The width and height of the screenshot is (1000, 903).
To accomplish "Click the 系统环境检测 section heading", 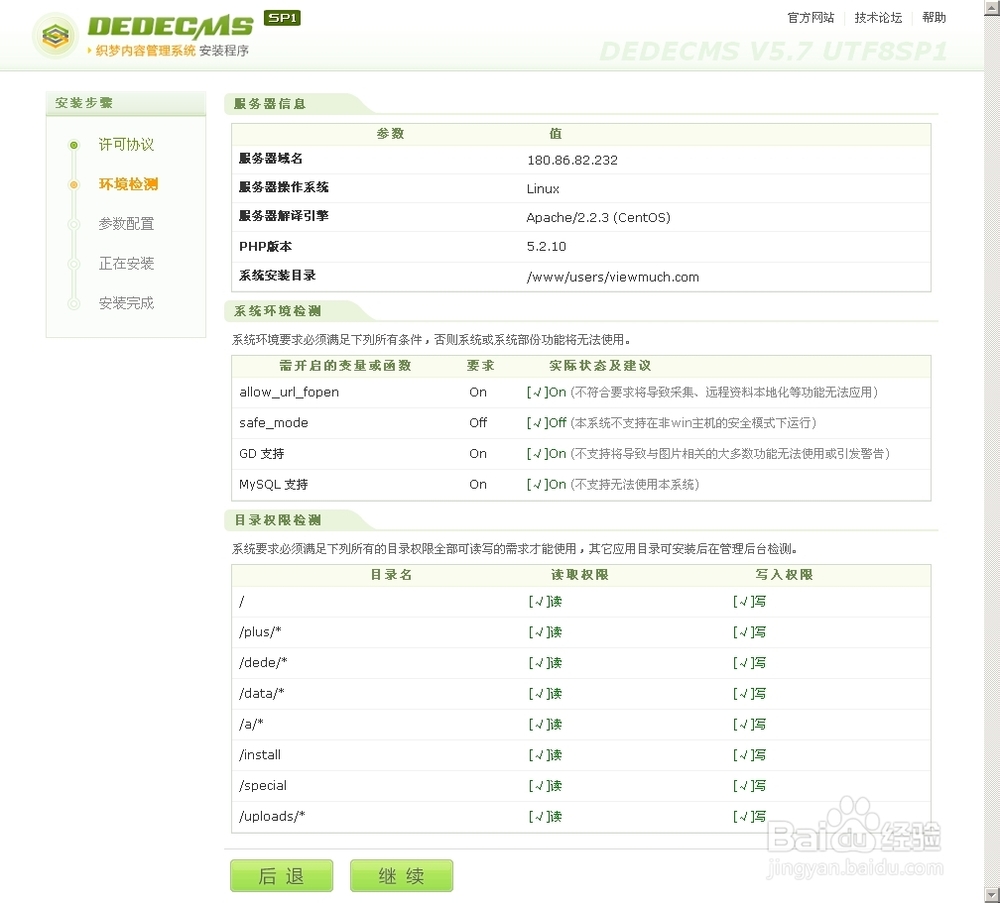I will click(277, 311).
